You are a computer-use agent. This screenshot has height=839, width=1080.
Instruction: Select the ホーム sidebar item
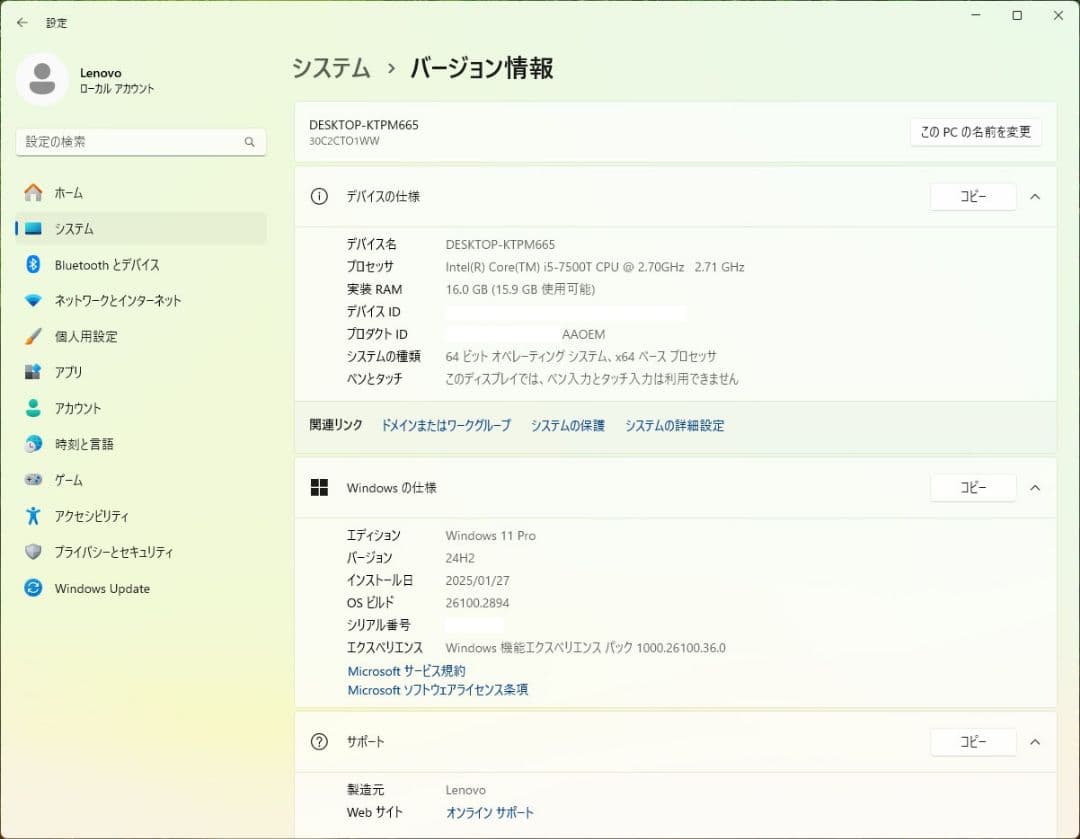[x=67, y=192]
